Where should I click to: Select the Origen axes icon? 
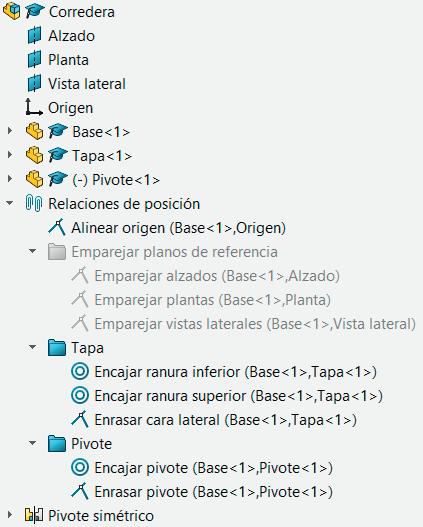pos(34,107)
